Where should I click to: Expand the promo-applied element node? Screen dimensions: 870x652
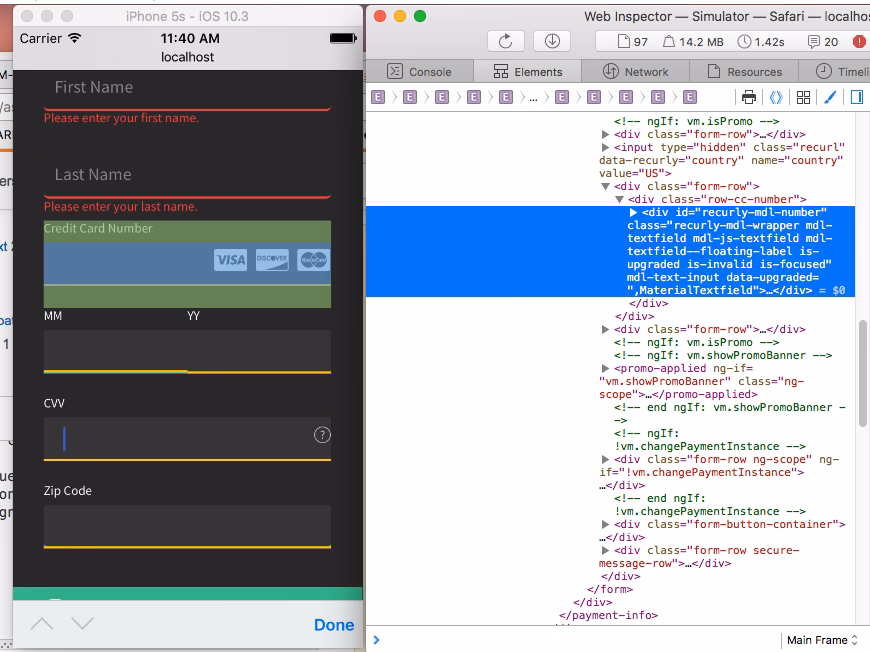[x=604, y=369]
